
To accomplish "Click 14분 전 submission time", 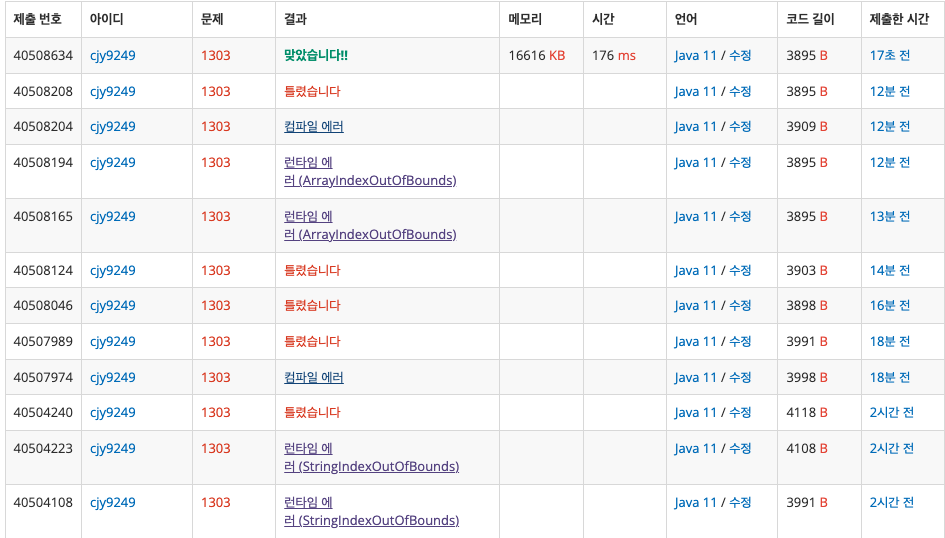I will click(x=890, y=271).
